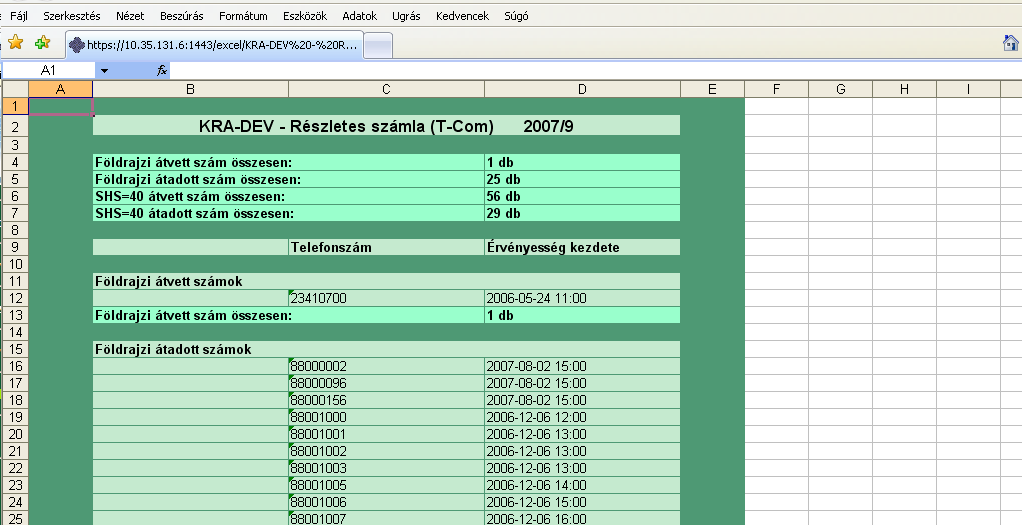Click the empty new tab button
Image resolution: width=1022 pixels, height=525 pixels.
[378, 46]
